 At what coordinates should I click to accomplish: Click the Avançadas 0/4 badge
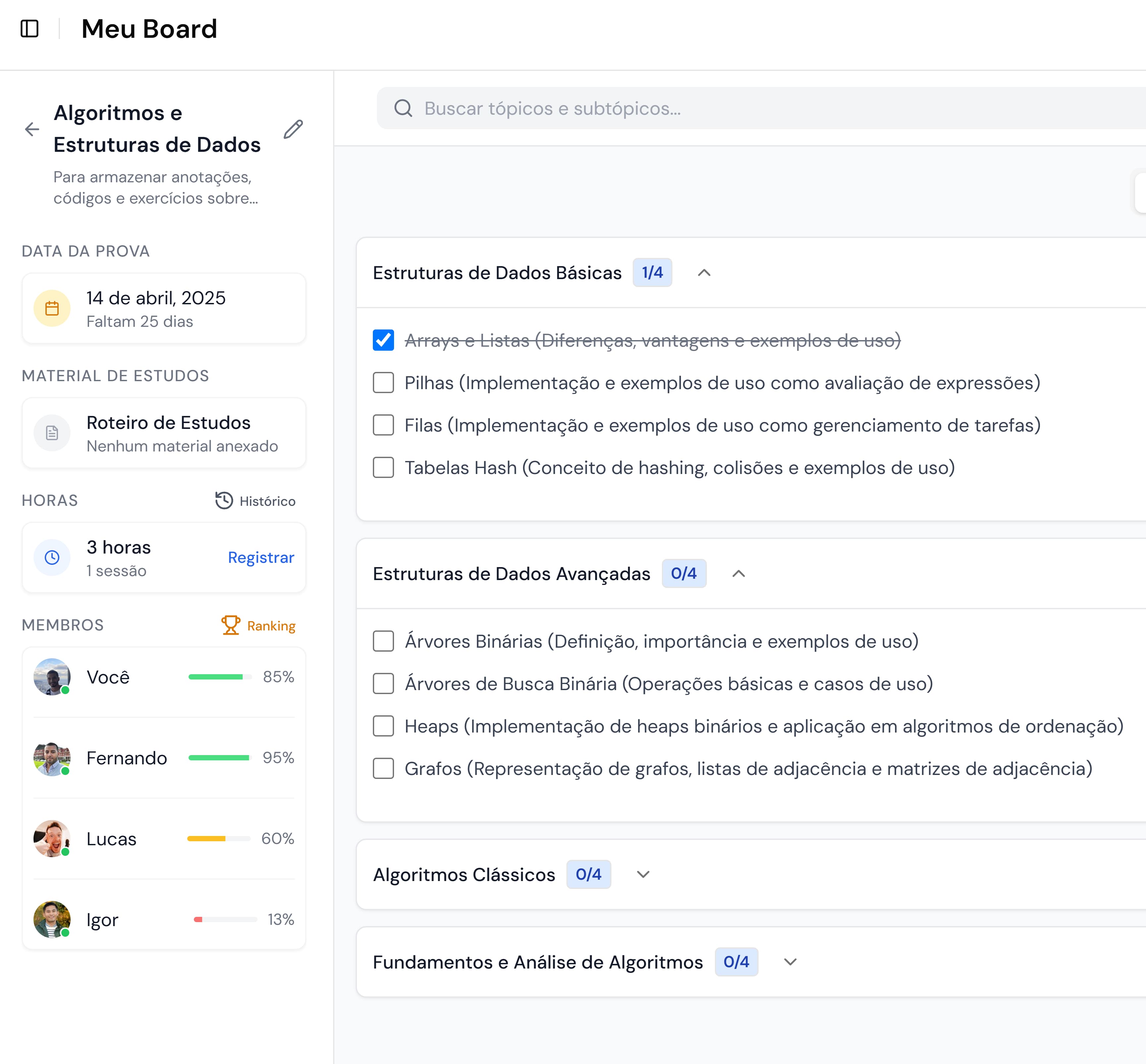(x=684, y=573)
